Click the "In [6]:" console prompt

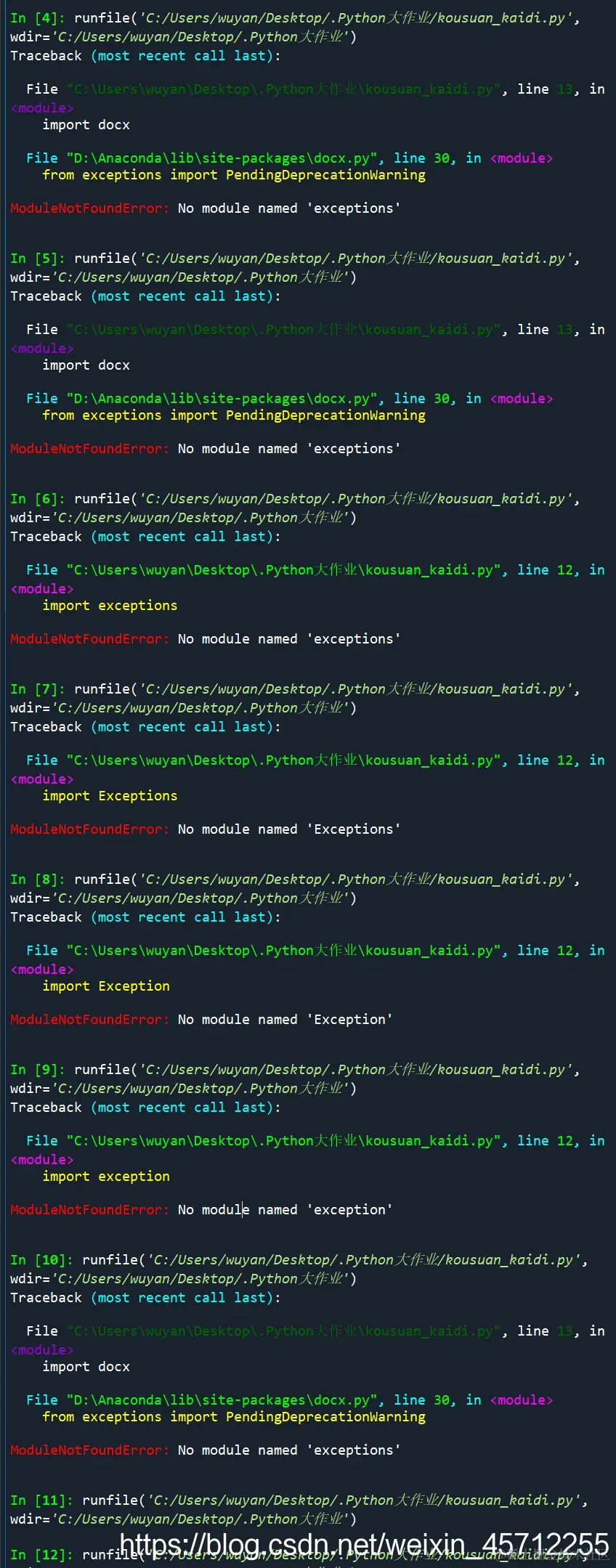coord(38,499)
